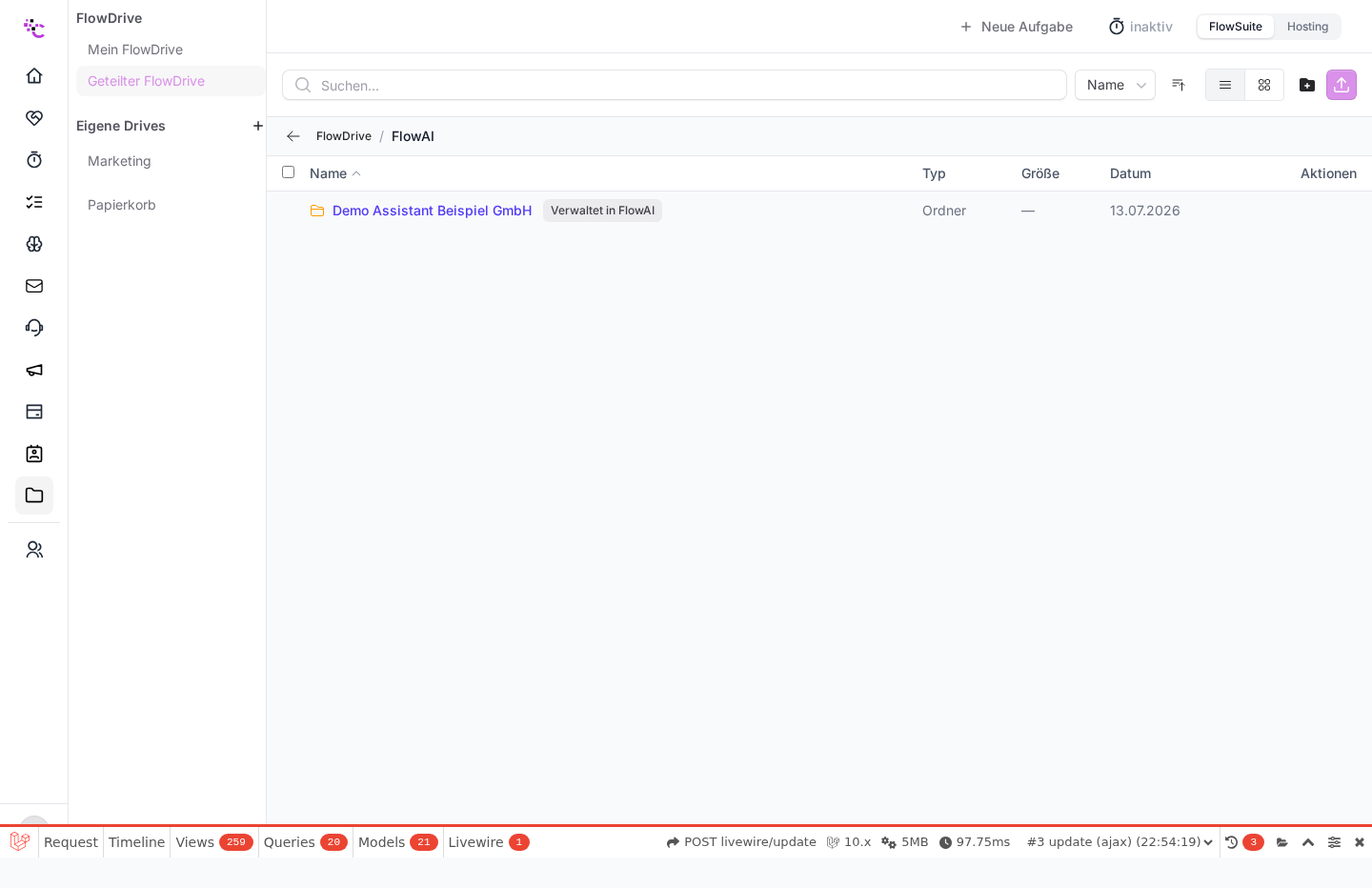This screenshot has width=1372, height=888.
Task: Open the headset support sidebar icon
Action: click(34, 328)
